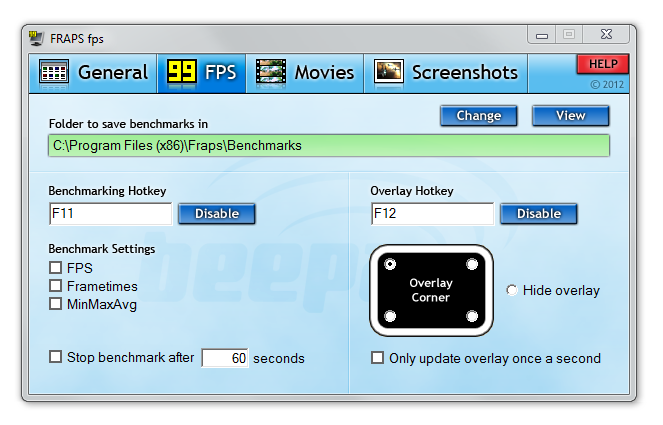Disable the Overlay Hotkey F12
The height and width of the screenshot is (425, 663).
point(539,214)
